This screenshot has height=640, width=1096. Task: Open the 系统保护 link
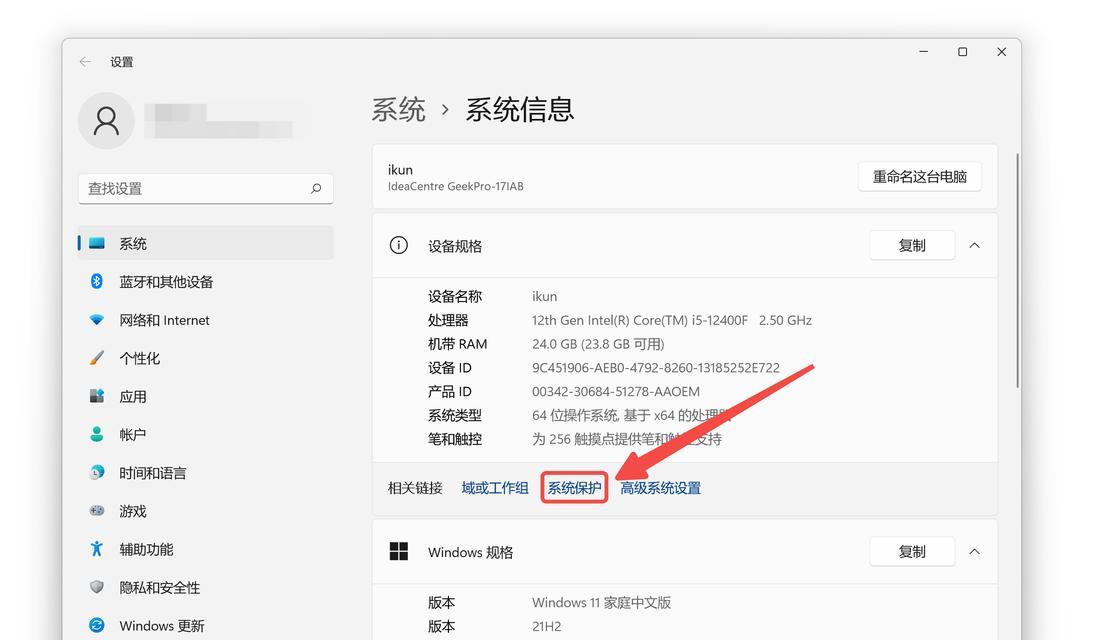coord(574,488)
